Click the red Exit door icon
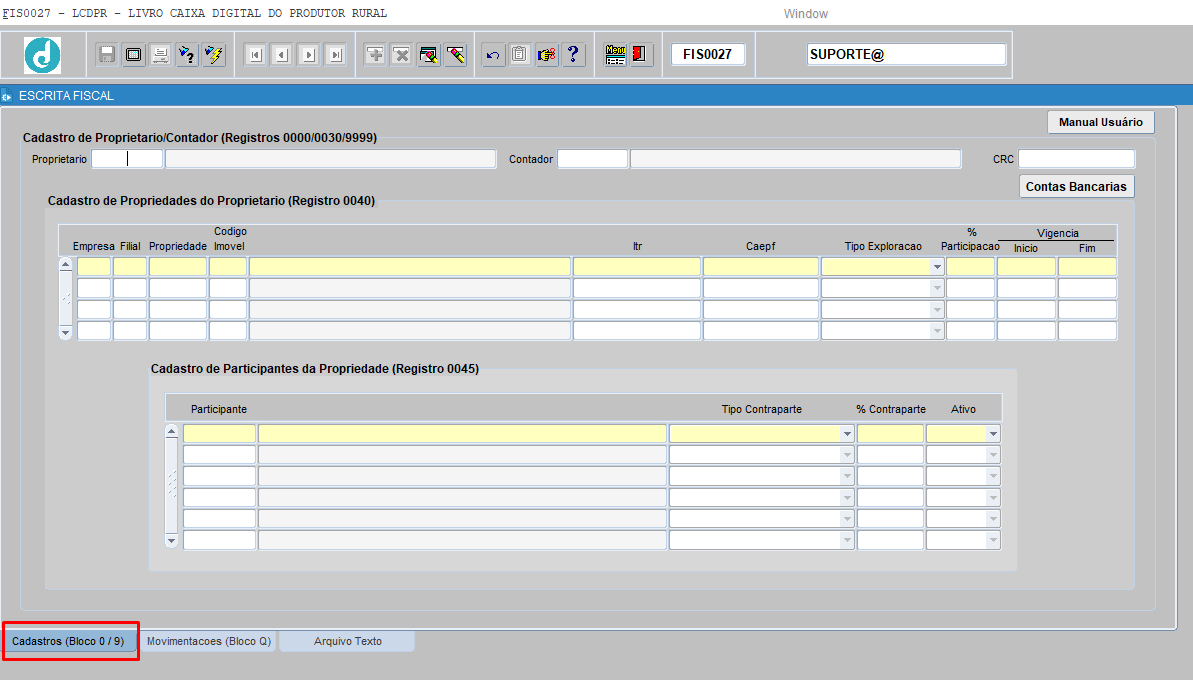Viewport: 1193px width, 680px height. click(641, 55)
